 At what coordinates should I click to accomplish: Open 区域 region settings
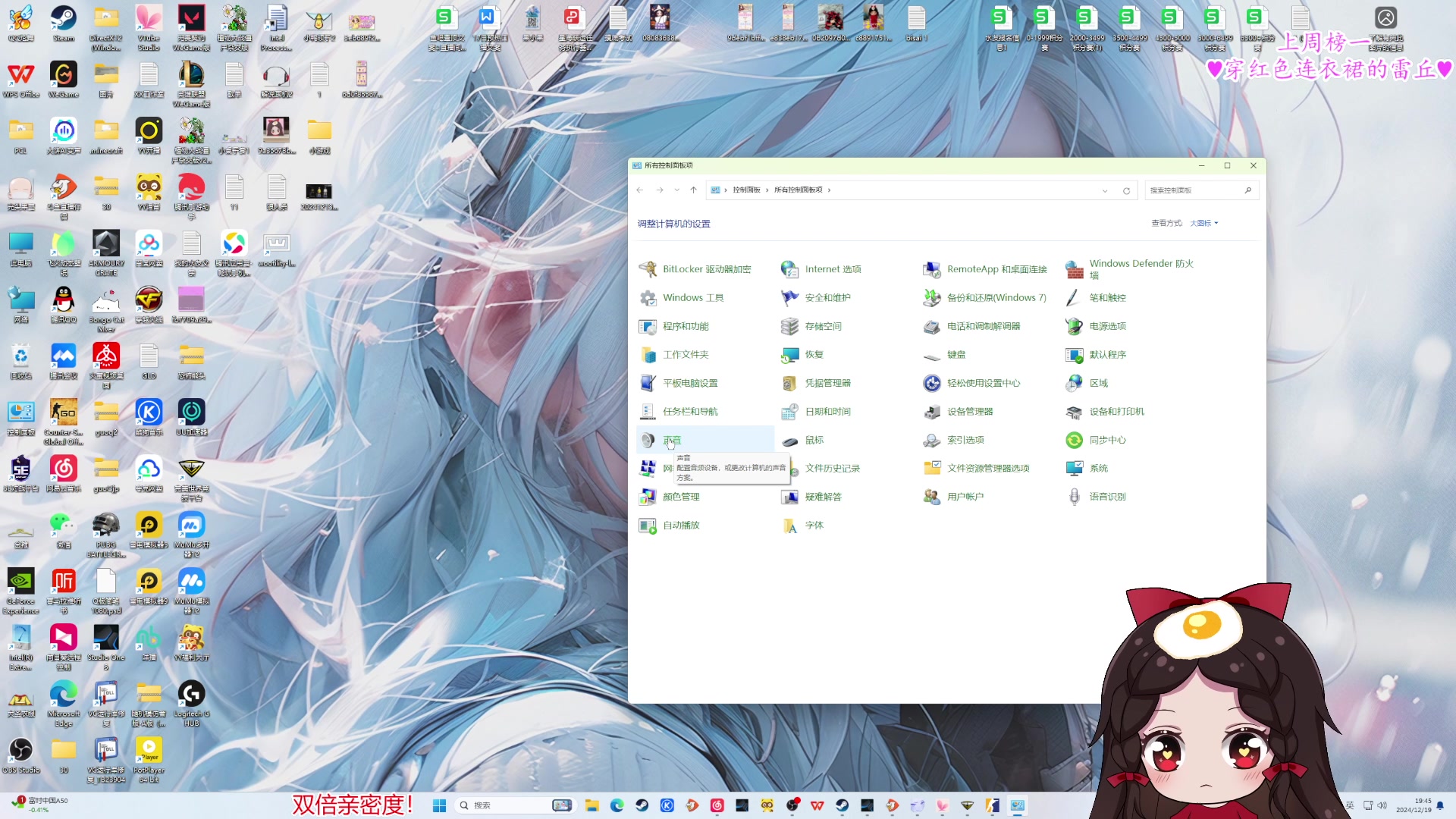point(1087,383)
